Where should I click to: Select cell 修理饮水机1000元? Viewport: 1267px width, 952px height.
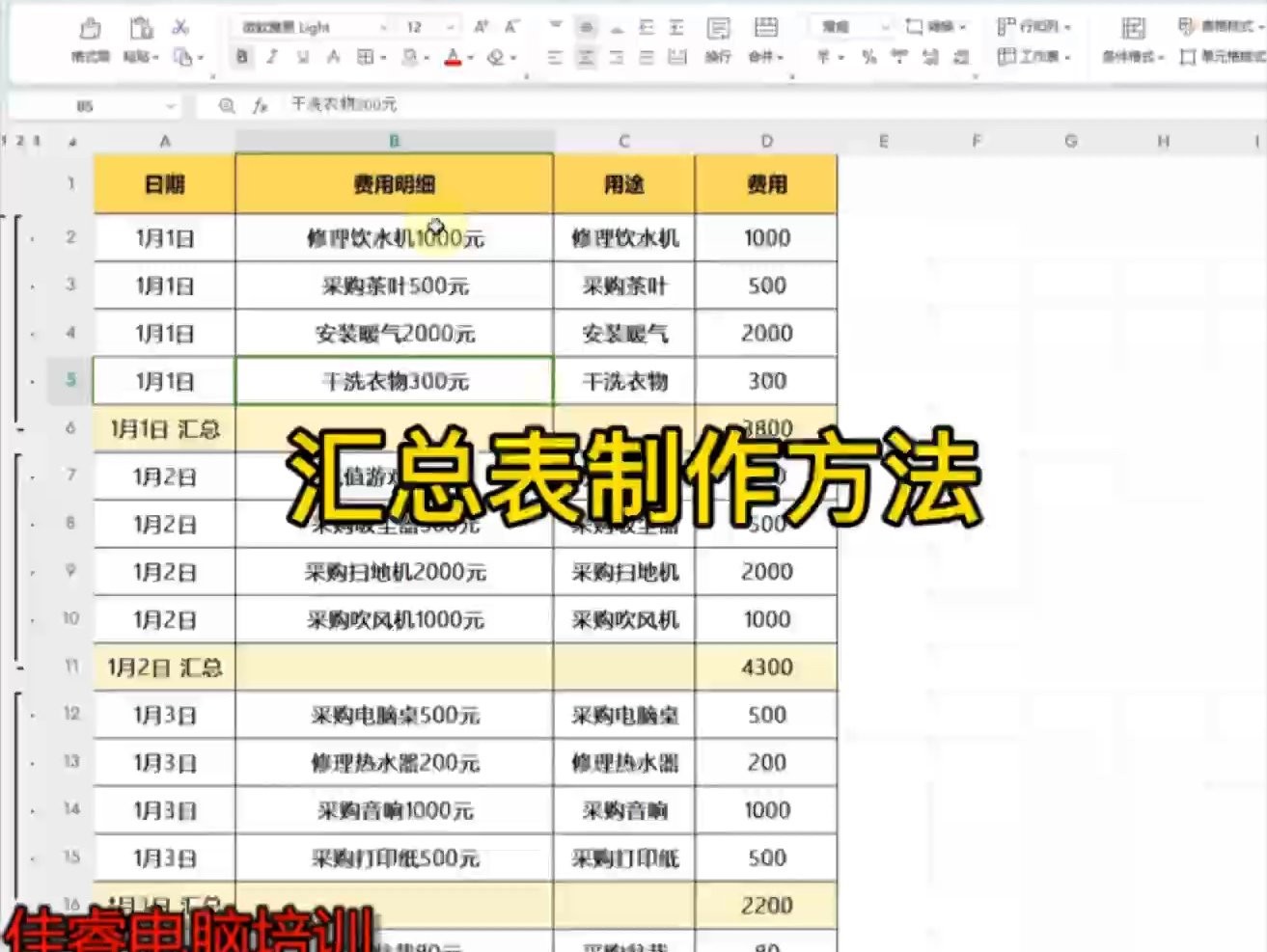coord(395,237)
